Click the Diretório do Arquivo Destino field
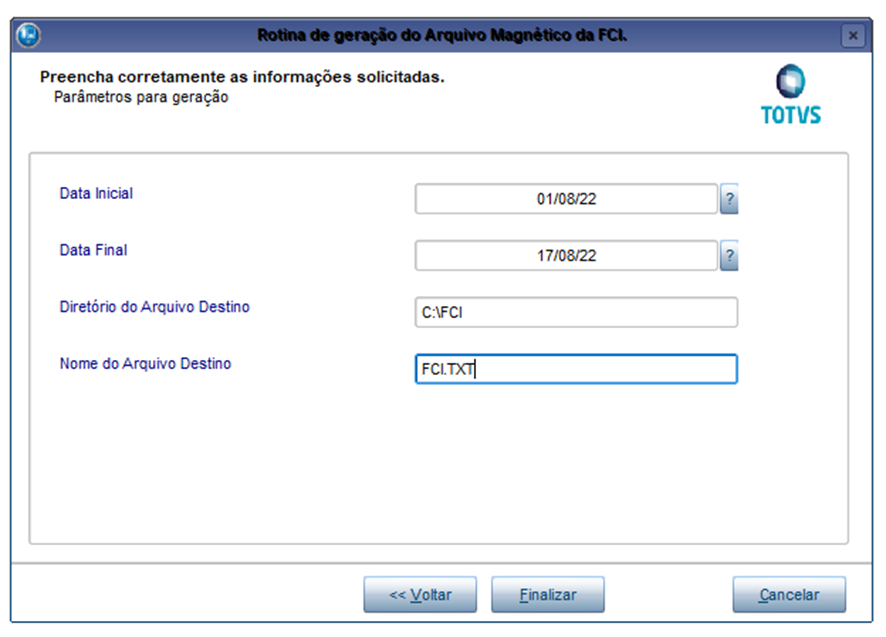 coord(576,312)
